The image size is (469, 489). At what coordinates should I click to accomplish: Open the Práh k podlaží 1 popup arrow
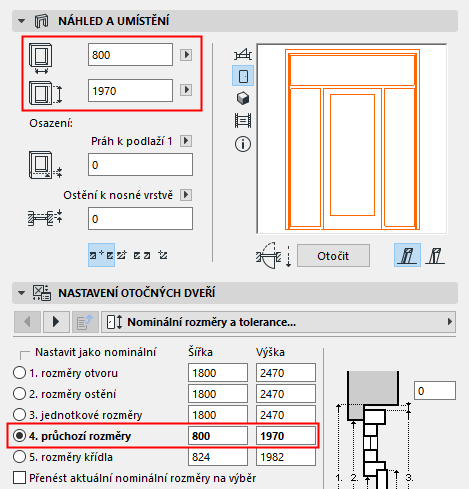[186, 141]
